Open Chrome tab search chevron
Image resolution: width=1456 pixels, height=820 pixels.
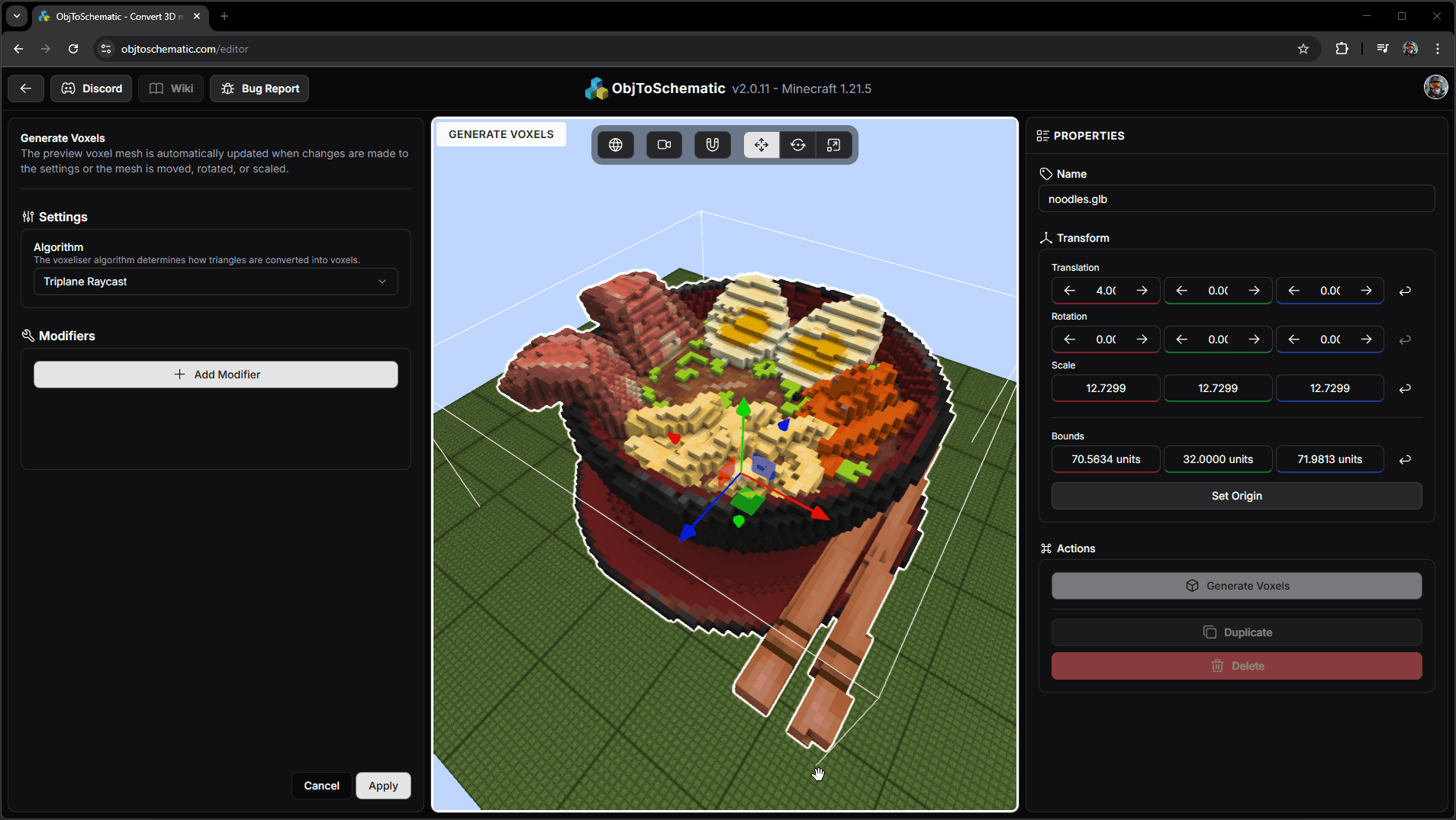point(17,16)
